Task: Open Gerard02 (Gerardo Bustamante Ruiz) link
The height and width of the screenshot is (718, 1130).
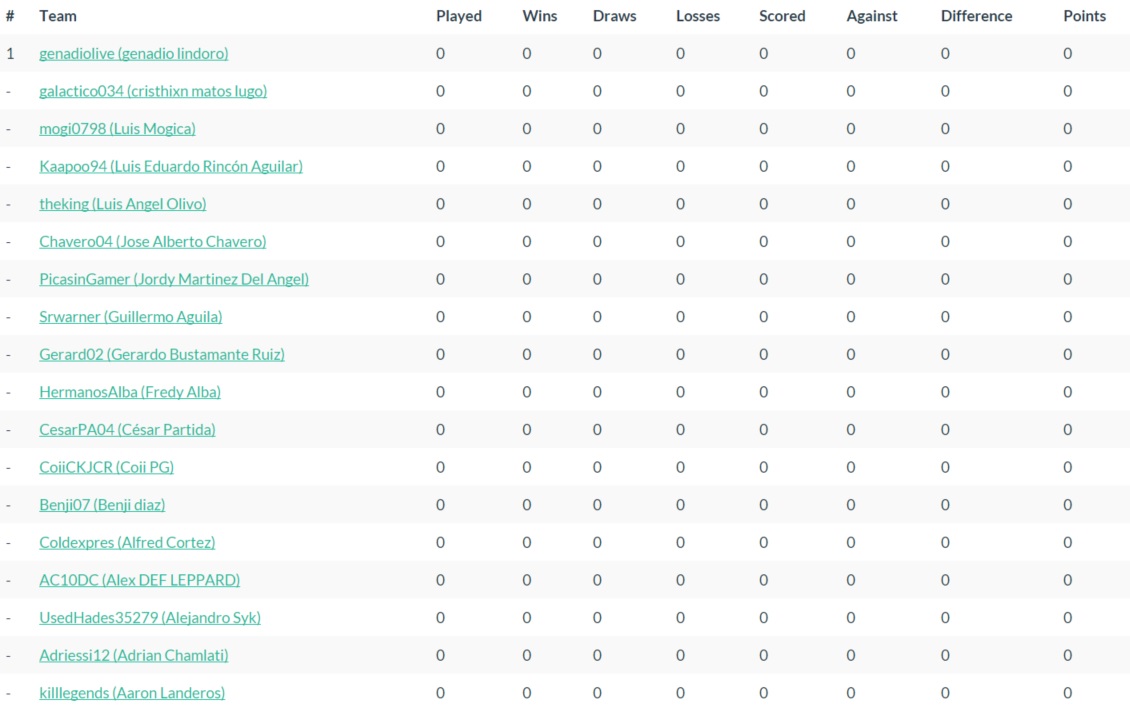Action: [x=162, y=355]
